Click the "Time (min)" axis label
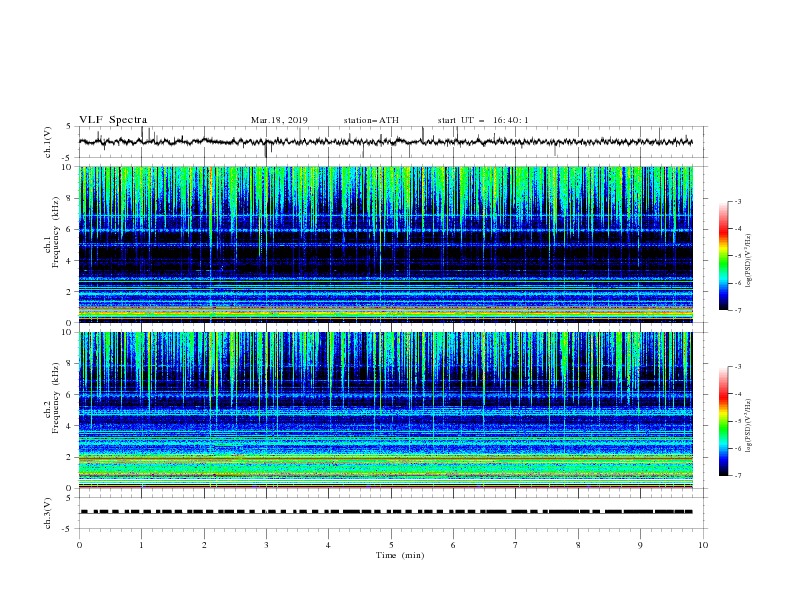The width and height of the screenshot is (792, 612). tap(400, 555)
